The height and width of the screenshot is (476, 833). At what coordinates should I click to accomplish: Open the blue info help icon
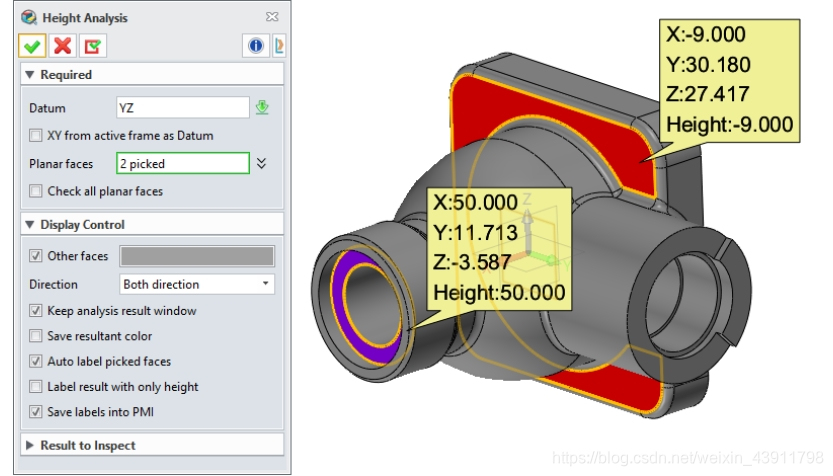point(256,46)
